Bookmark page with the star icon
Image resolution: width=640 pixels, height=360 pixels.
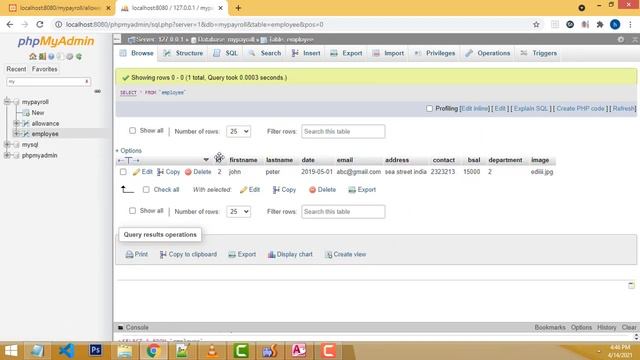tap(536, 24)
